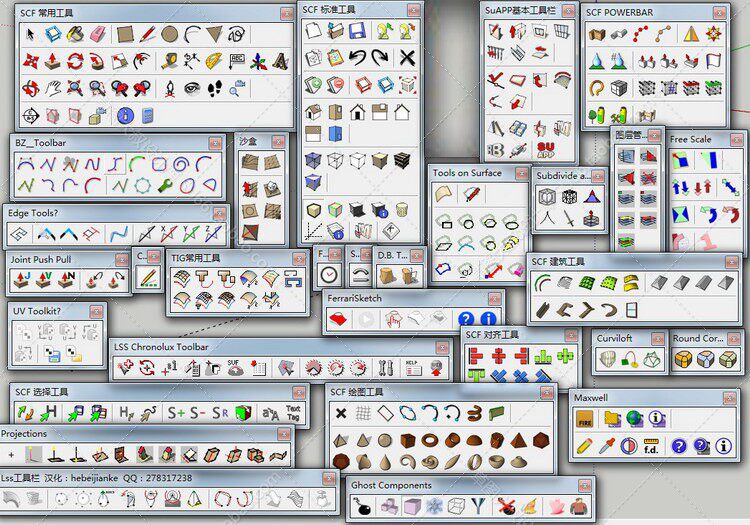The width and height of the screenshot is (750, 525).
Task: Select the red pencil in Tools on Surface
Action: click(x=471, y=194)
